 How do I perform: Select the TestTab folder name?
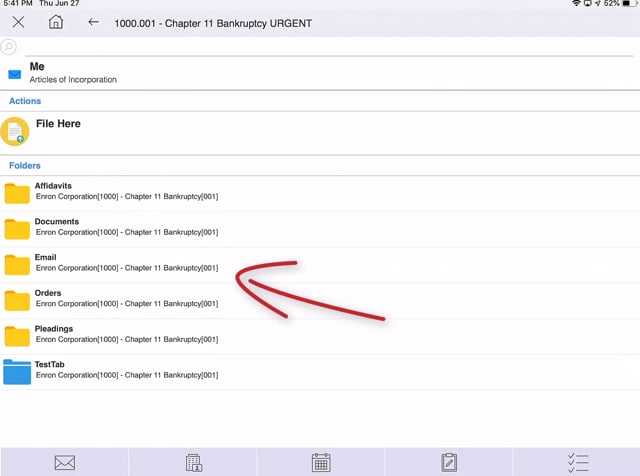pyautogui.click(x=49, y=364)
